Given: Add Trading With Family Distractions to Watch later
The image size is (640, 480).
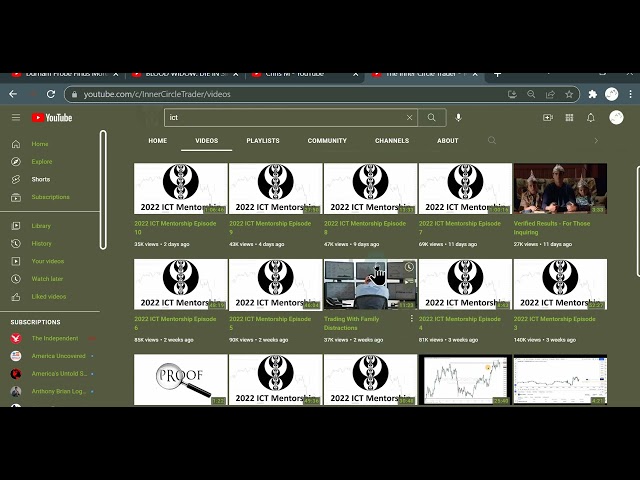Looking at the screenshot, I should tap(409, 269).
